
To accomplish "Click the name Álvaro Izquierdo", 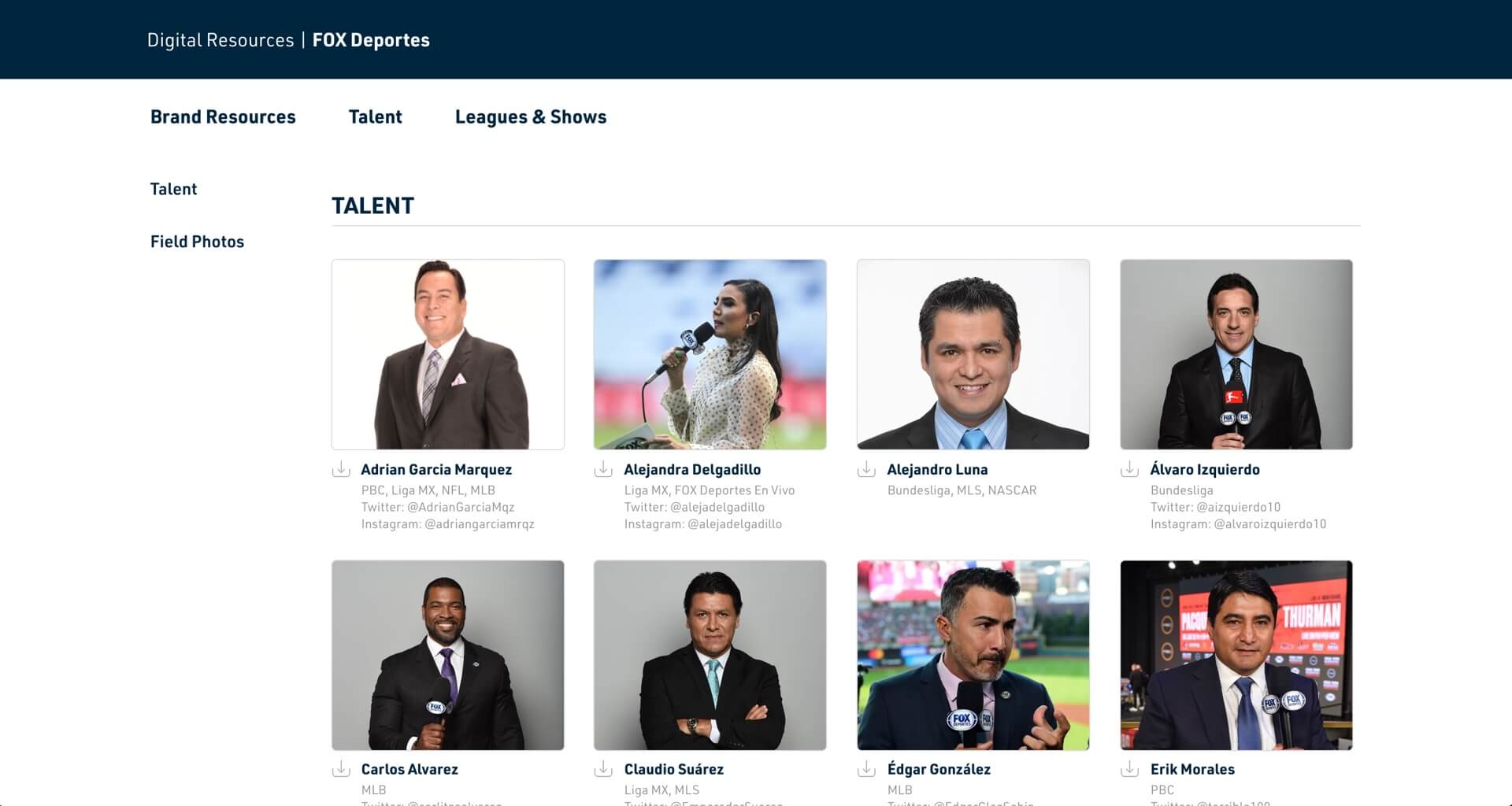I will point(1205,469).
